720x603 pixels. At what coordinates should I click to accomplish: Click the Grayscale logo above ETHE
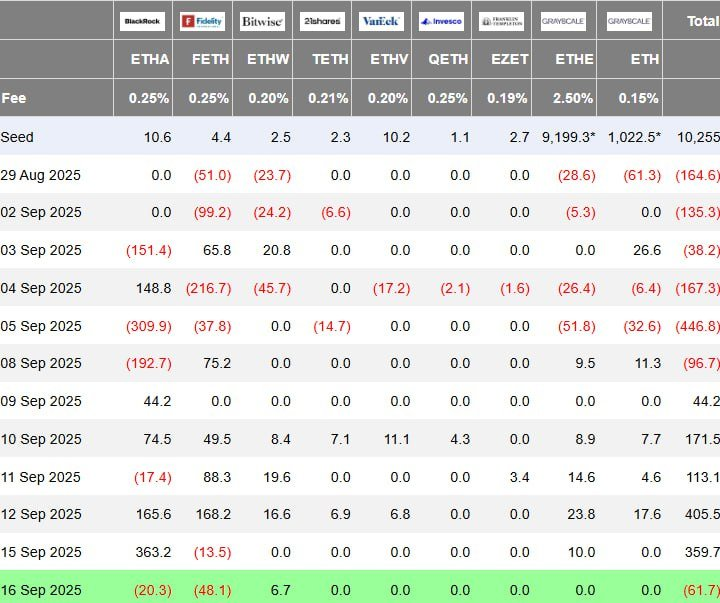click(563, 21)
